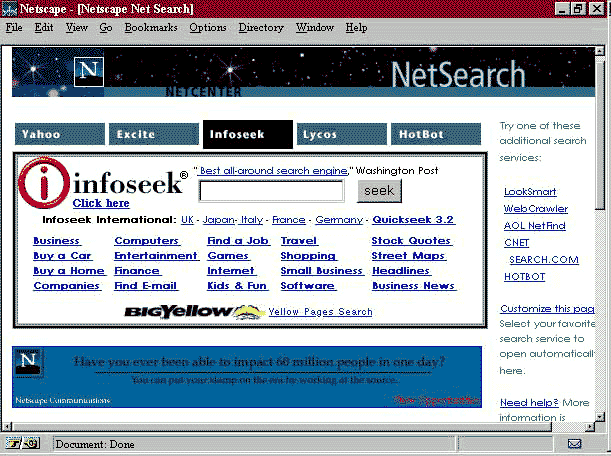Select the Infoseek search tab
Viewport: 611px width, 456px height.
248,134
